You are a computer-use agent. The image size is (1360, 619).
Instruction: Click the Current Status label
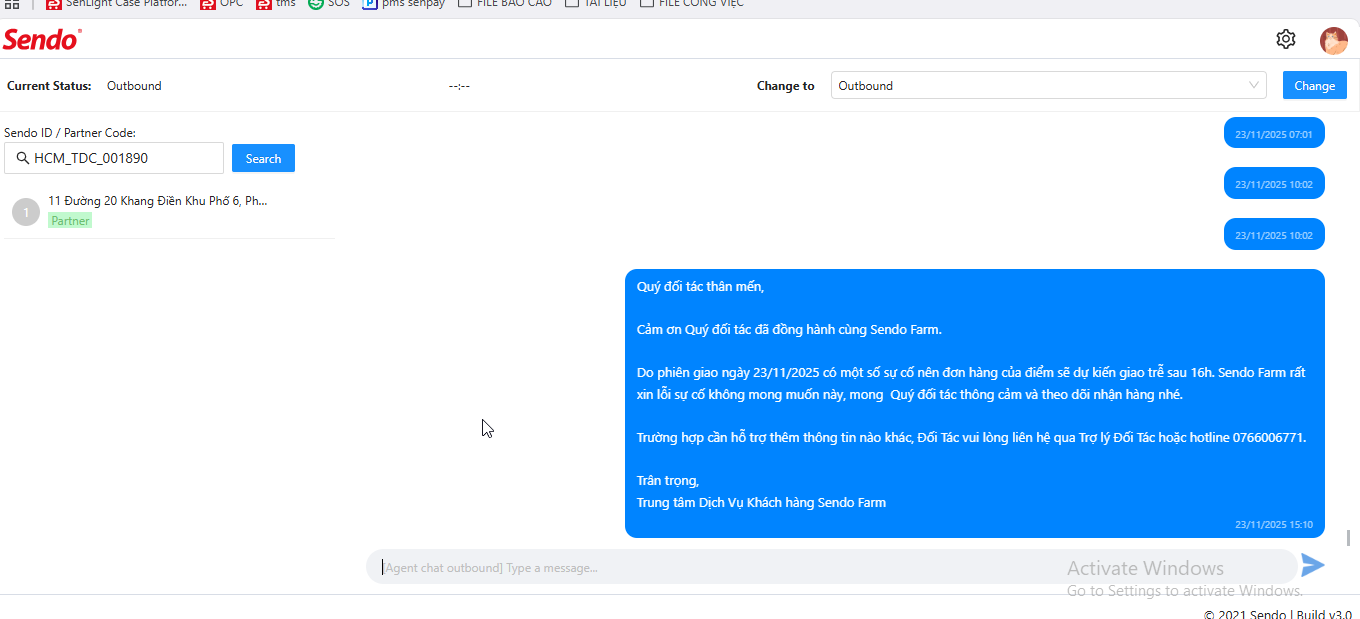49,86
